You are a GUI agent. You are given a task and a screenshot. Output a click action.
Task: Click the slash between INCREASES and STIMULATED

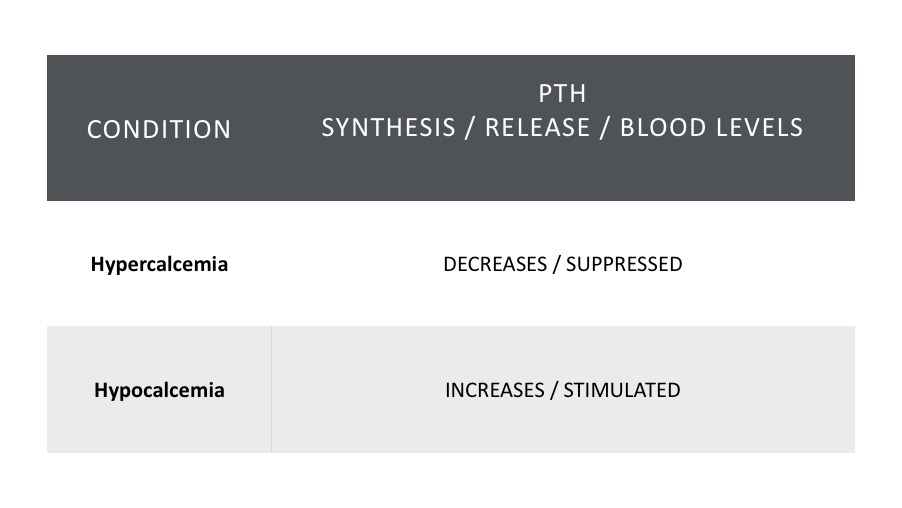pos(554,391)
